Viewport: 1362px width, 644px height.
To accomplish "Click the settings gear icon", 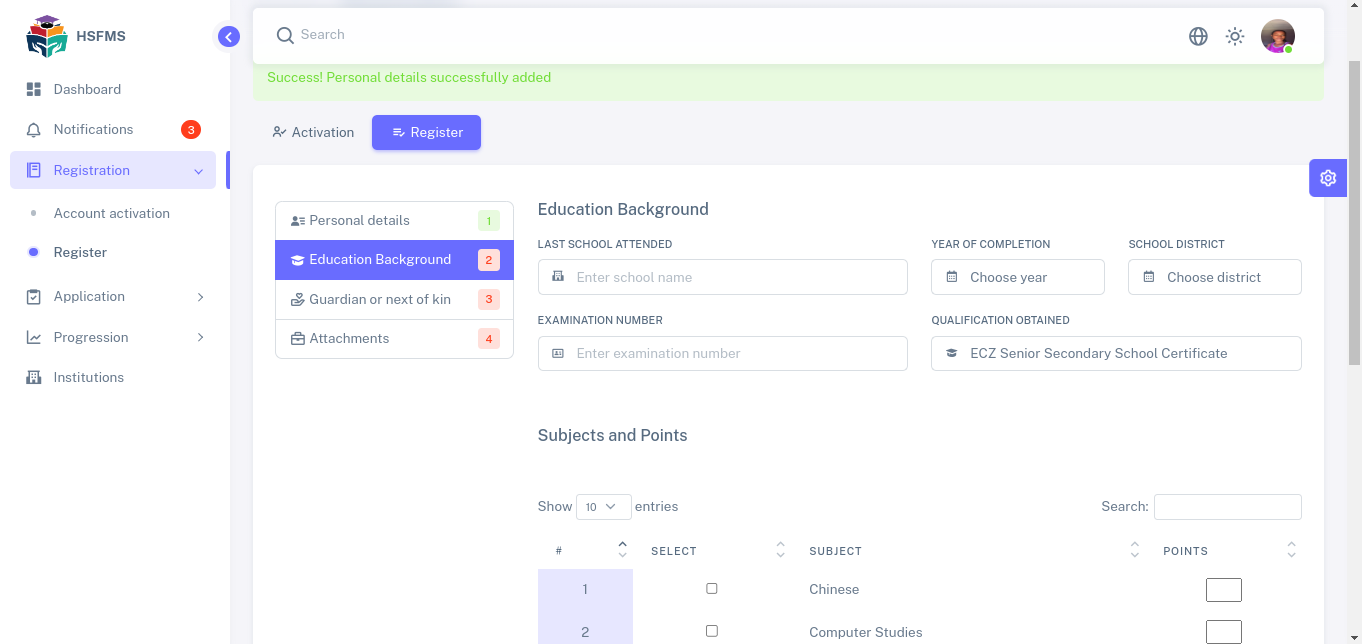I will click(1327, 178).
